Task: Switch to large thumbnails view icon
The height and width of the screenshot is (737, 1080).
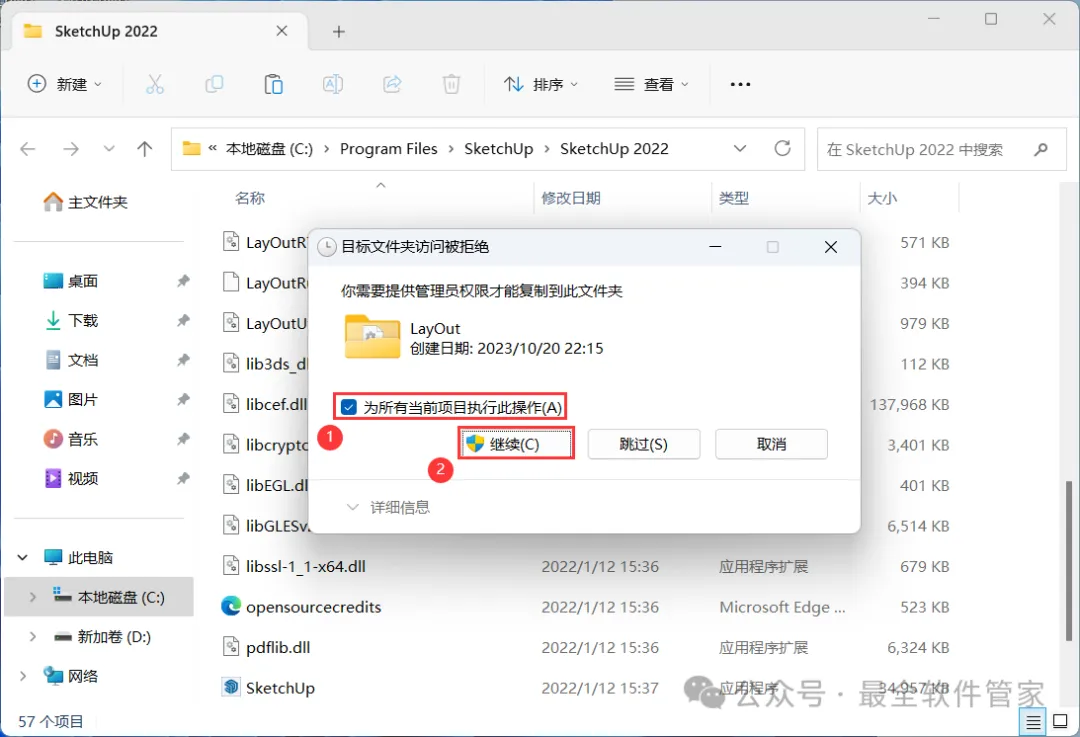Action: [x=1061, y=722]
